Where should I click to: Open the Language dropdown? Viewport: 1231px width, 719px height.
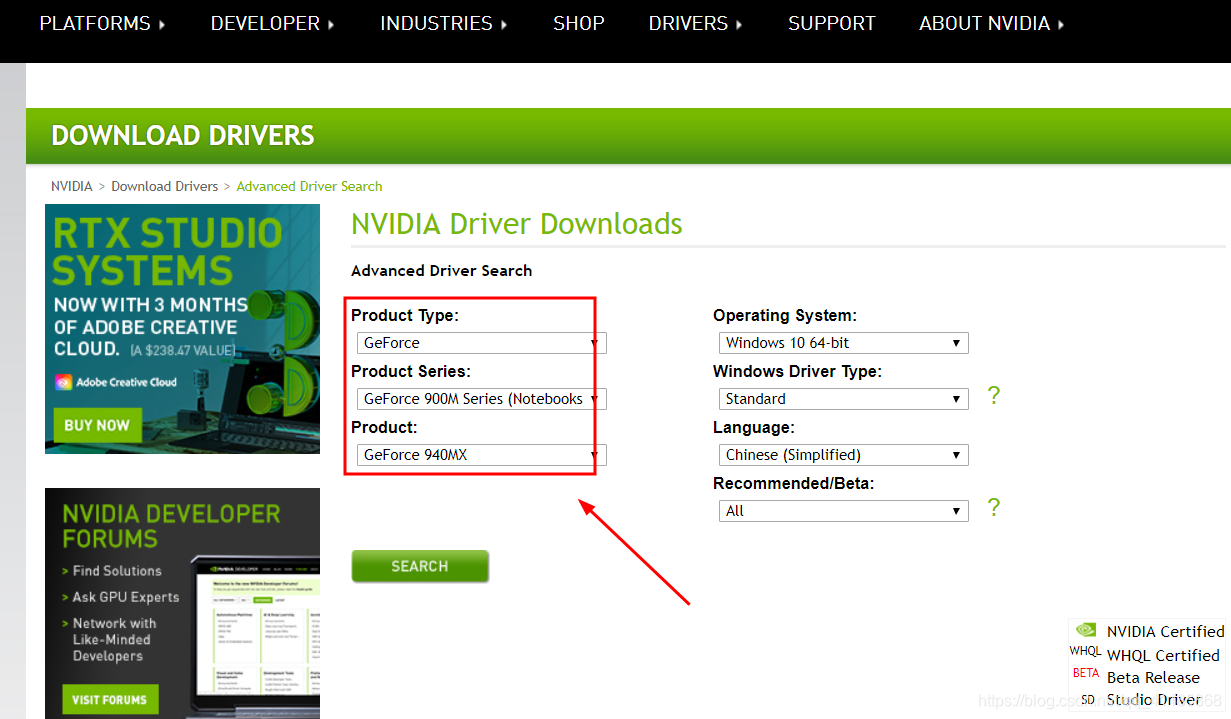844,455
